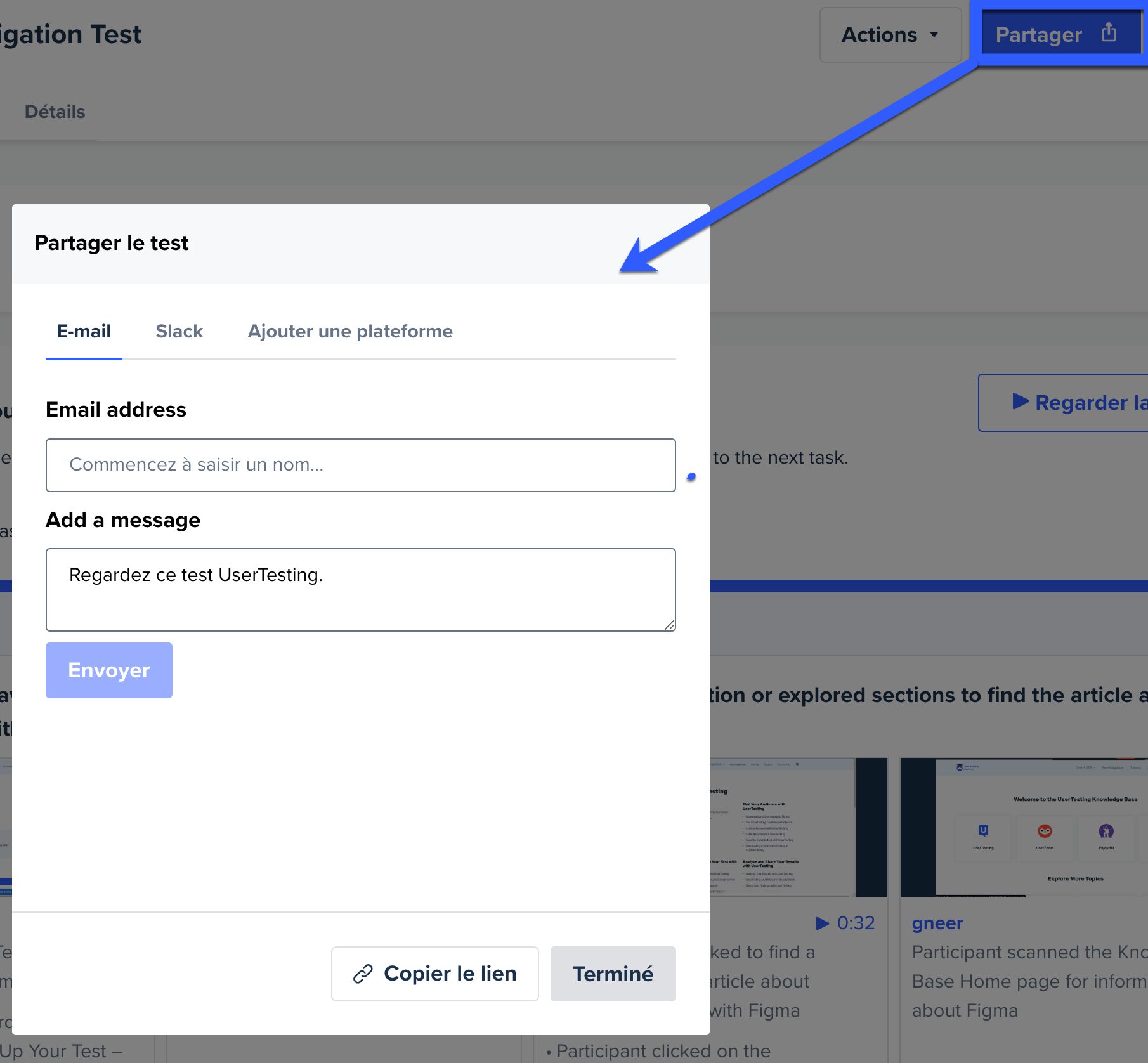Click the 0:32 clip timestamp
The width and height of the screenshot is (1148, 1063).
[855, 923]
